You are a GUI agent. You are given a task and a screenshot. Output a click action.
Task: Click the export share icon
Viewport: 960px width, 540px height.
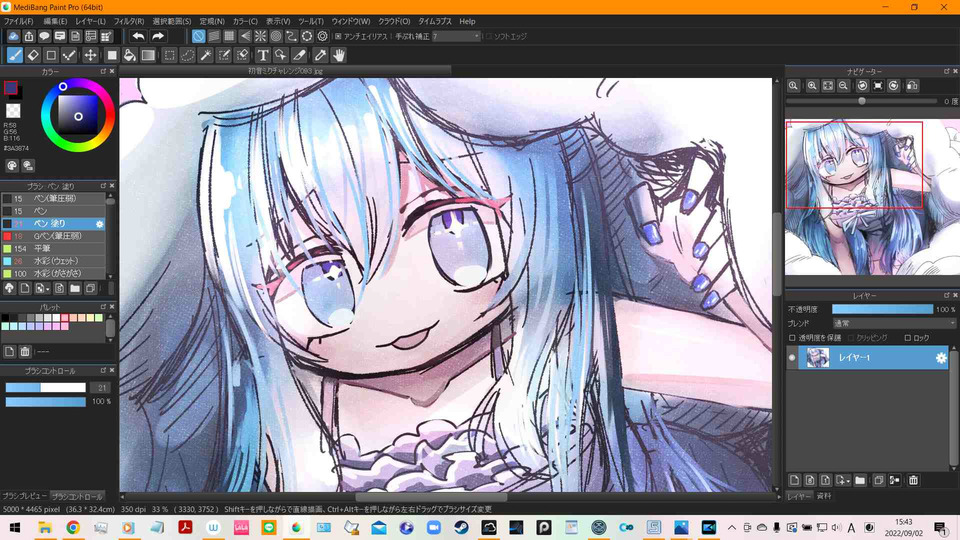(x=29, y=37)
